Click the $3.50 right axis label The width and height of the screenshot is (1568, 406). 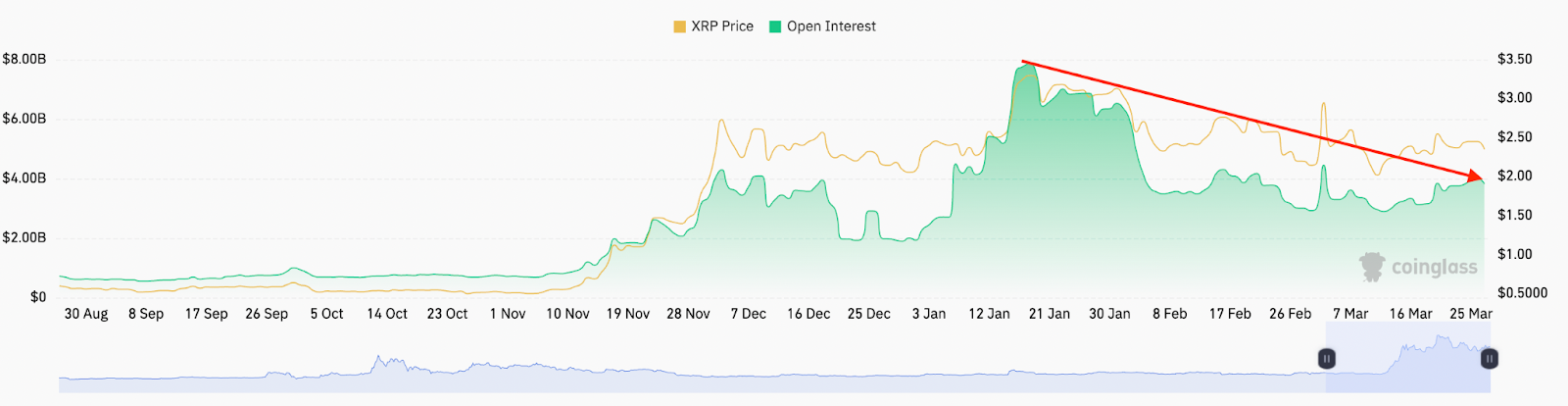(1514, 59)
